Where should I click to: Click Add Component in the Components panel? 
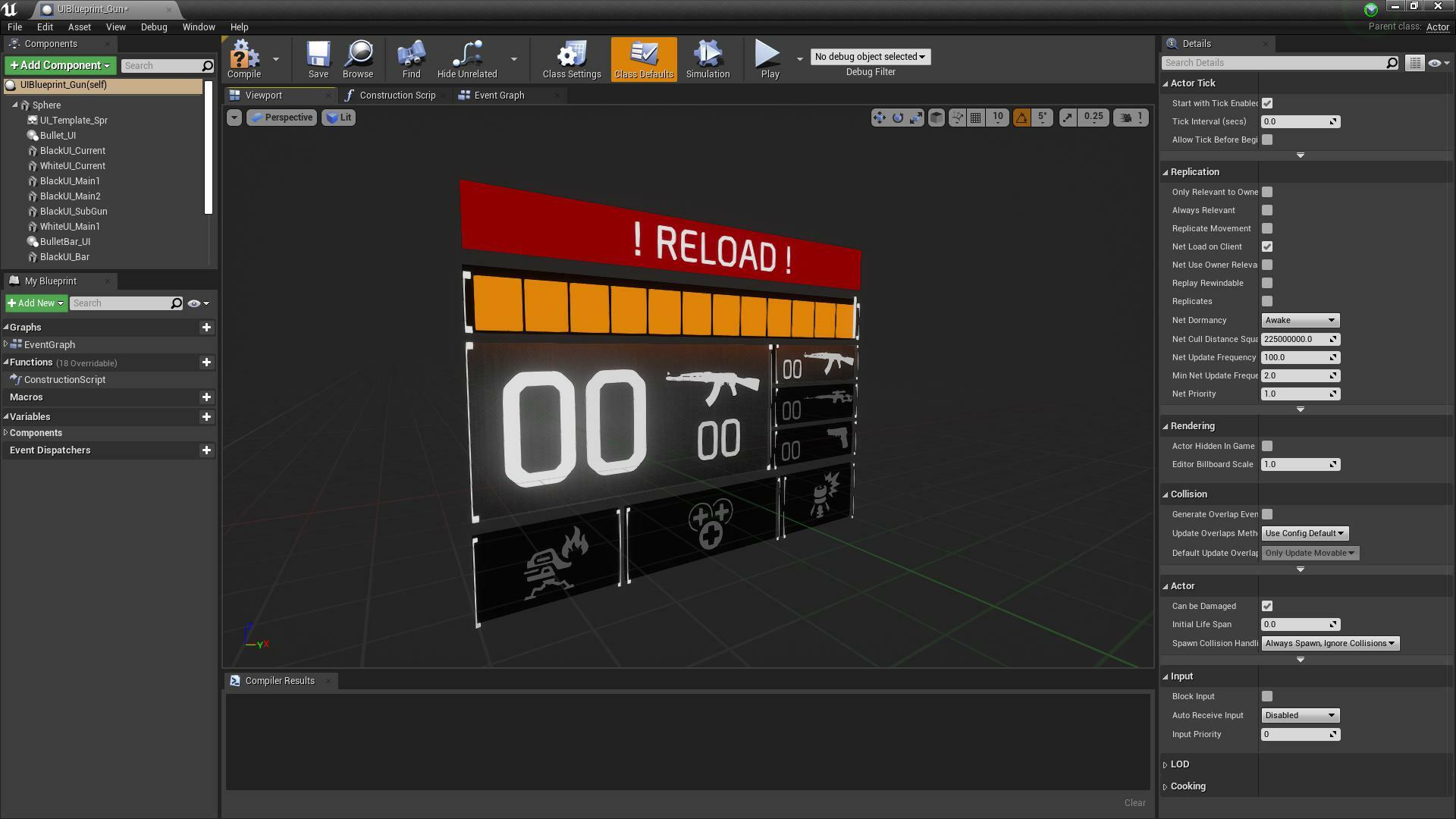click(58, 65)
